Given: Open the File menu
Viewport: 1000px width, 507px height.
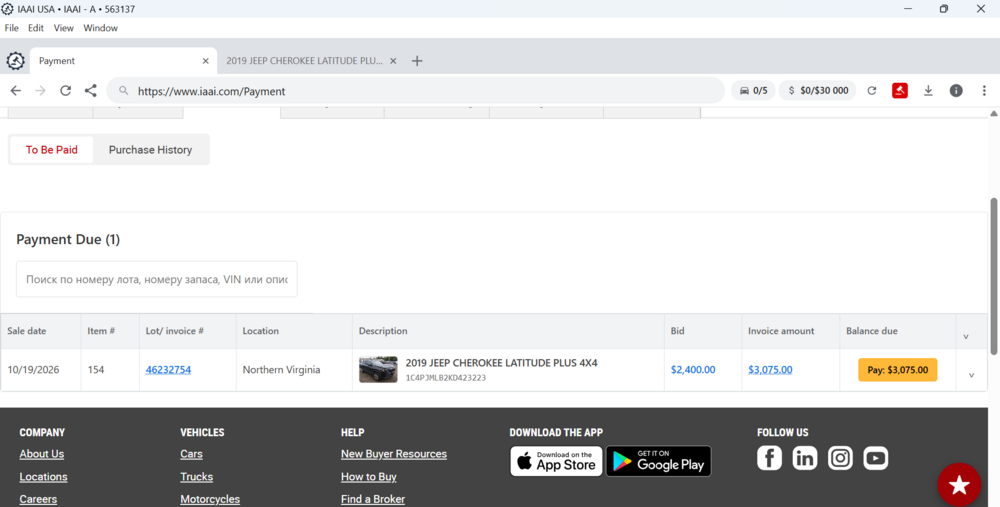Looking at the screenshot, I should 11,28.
